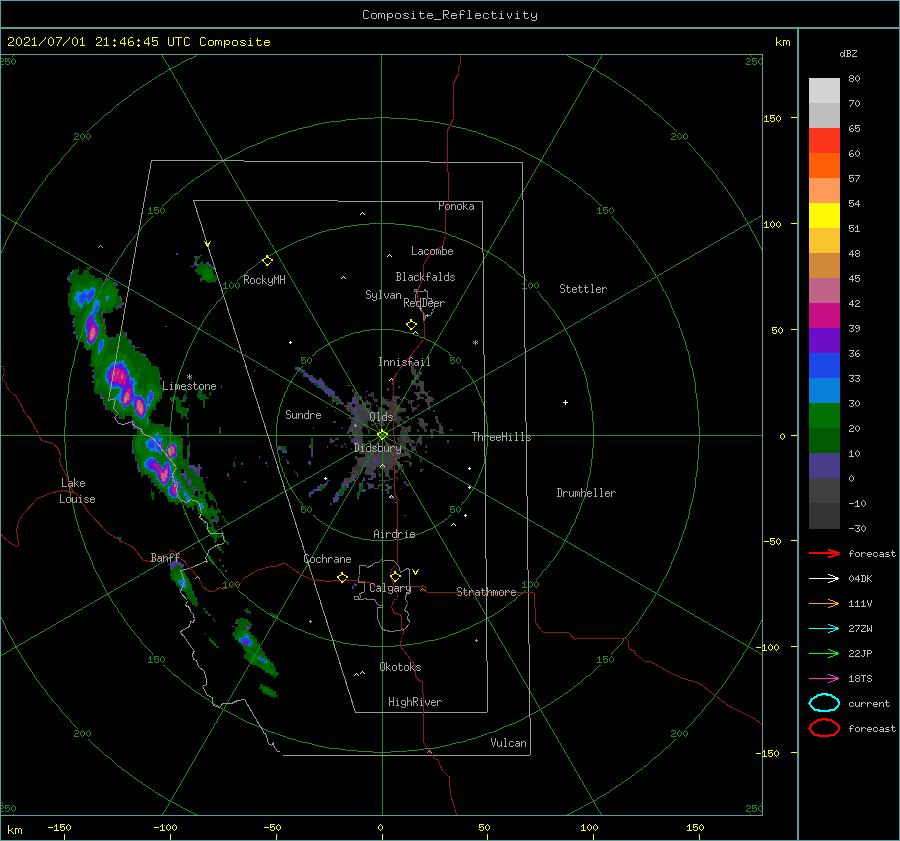The height and width of the screenshot is (841, 900).
Task: Click the Limestone label
Action: coord(189,386)
